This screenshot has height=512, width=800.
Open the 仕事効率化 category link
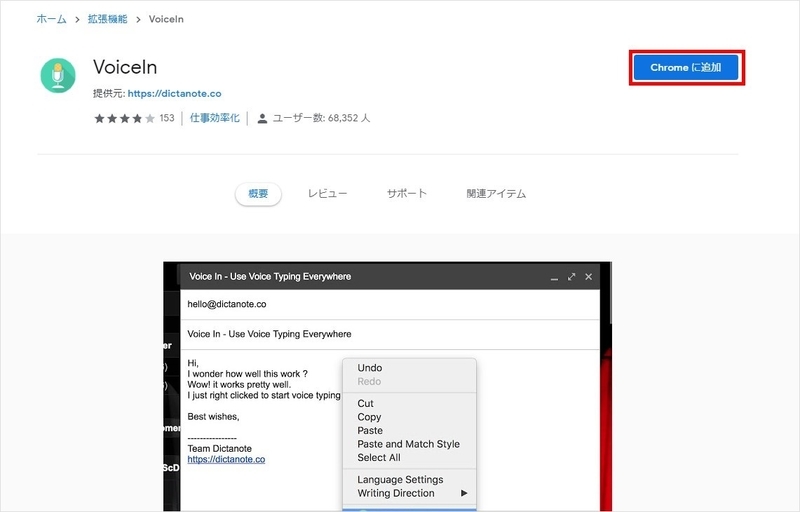click(215, 118)
